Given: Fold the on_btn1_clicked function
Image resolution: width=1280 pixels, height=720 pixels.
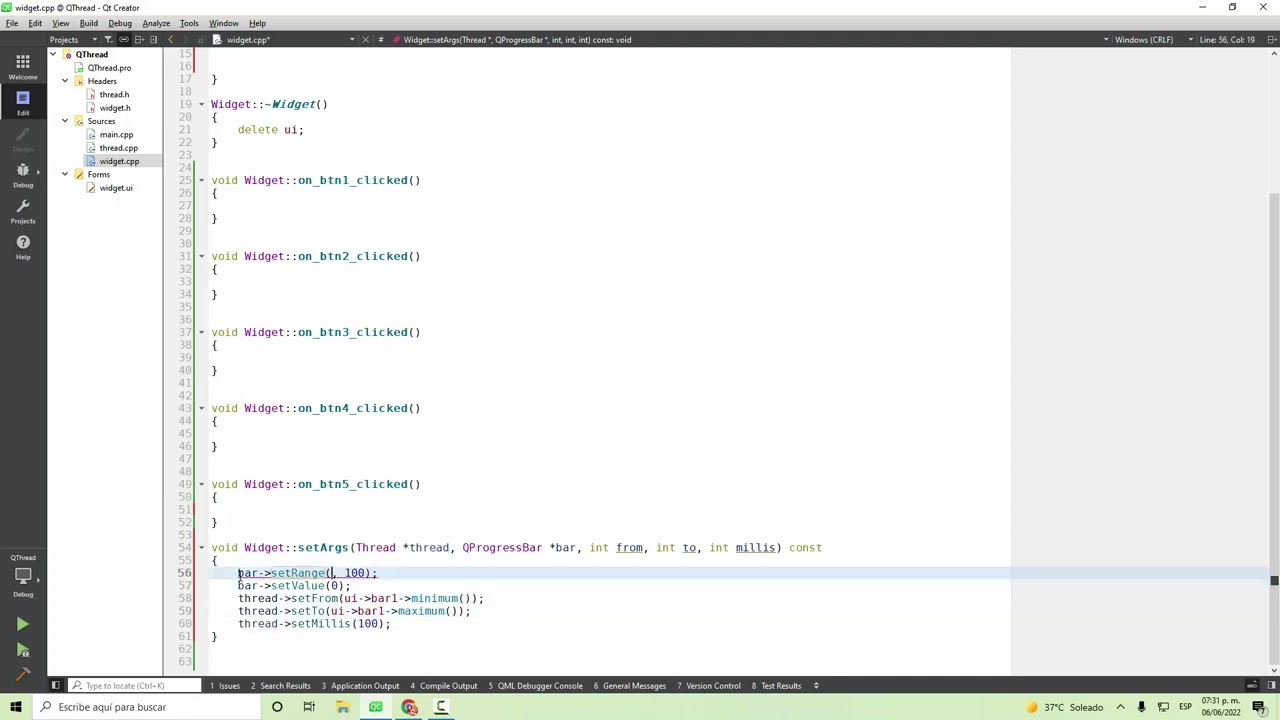Looking at the screenshot, I should (201, 181).
